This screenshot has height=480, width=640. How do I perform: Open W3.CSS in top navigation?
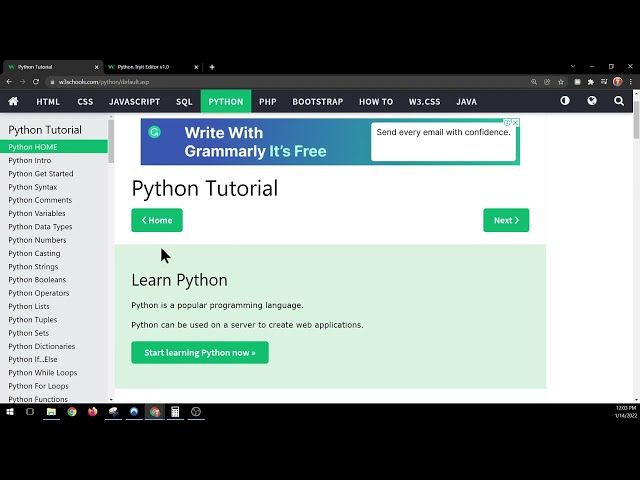[424, 101]
